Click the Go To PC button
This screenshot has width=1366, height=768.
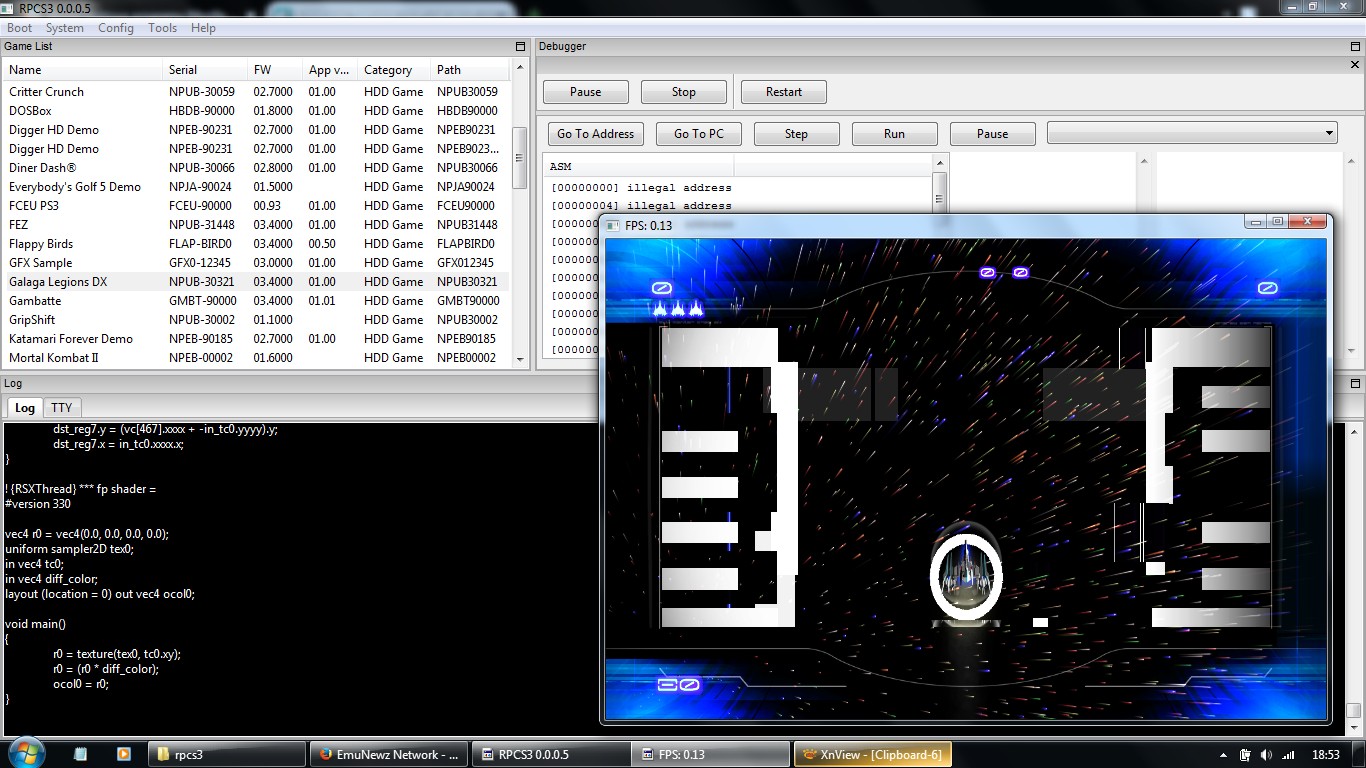point(699,134)
